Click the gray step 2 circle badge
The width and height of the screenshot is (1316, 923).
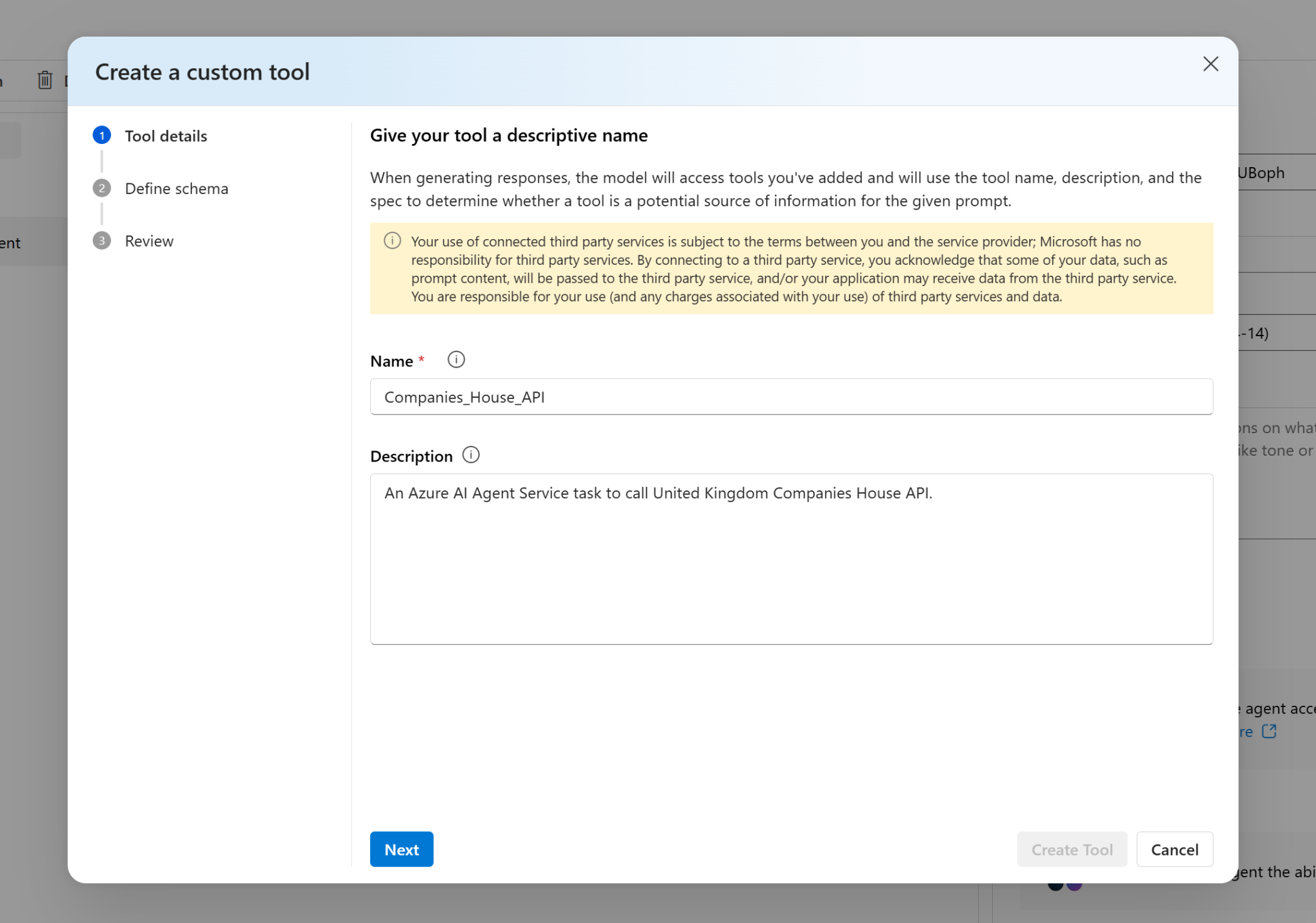pyautogui.click(x=102, y=188)
